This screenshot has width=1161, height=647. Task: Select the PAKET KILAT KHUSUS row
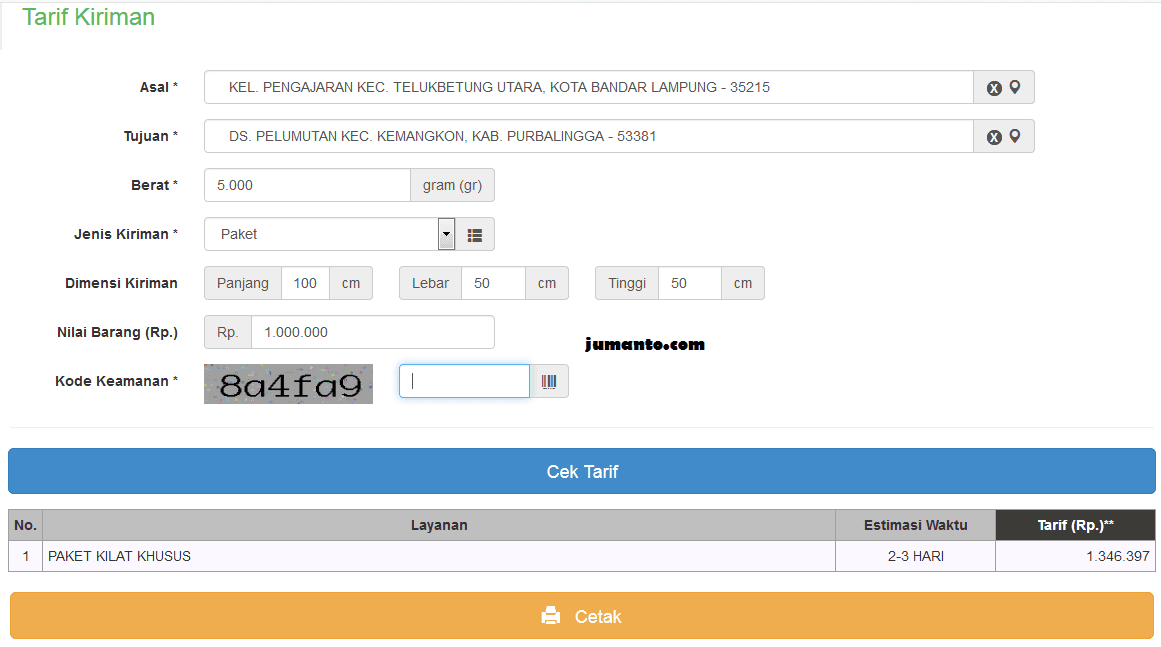pos(582,556)
